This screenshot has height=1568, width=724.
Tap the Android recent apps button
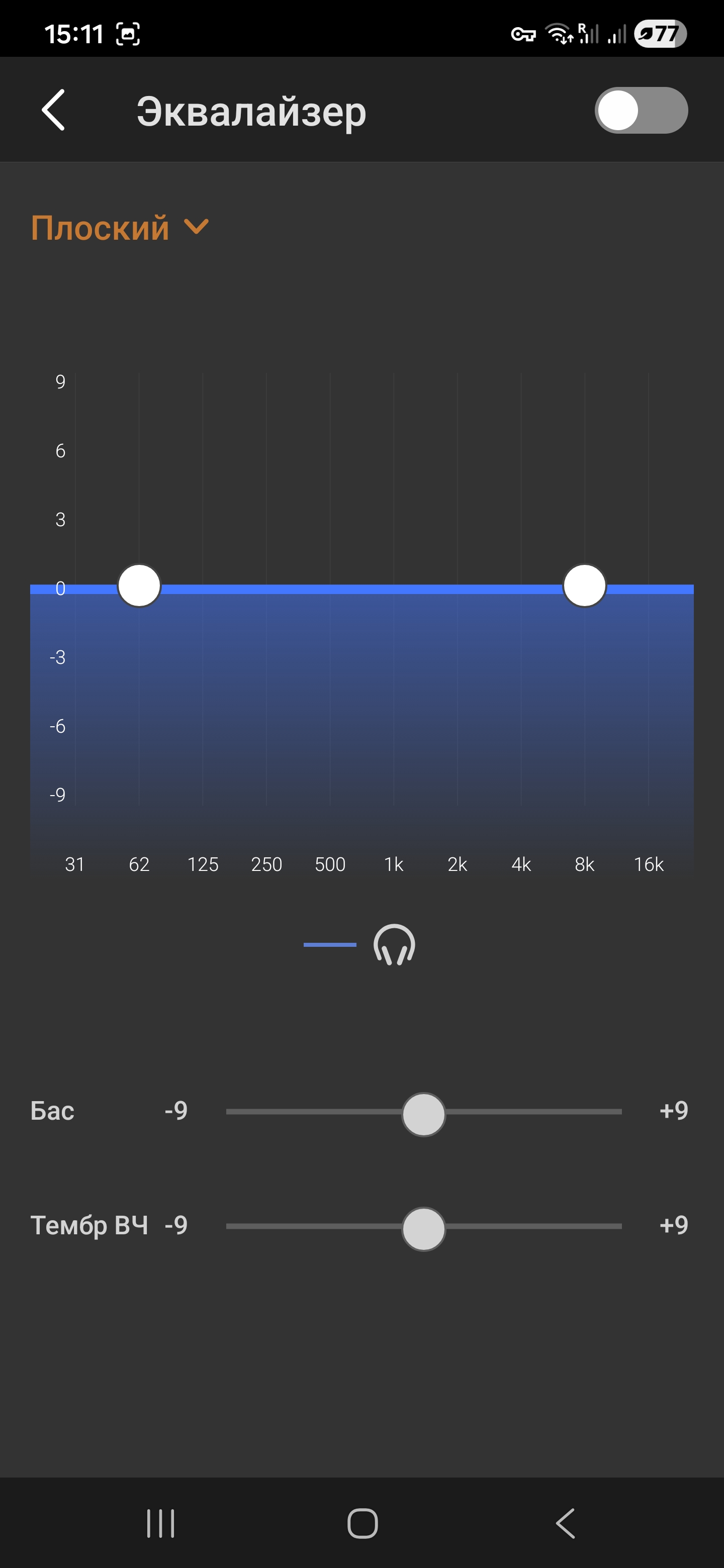[161, 1523]
